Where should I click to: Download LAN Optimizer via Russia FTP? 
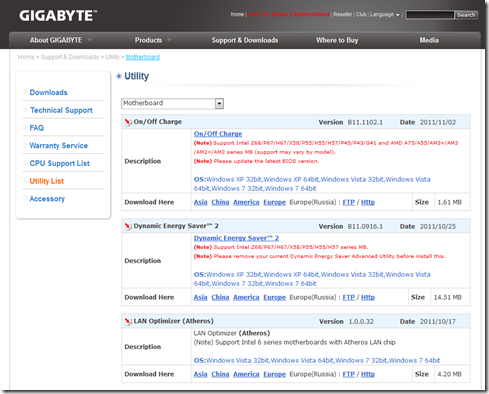(x=349, y=374)
